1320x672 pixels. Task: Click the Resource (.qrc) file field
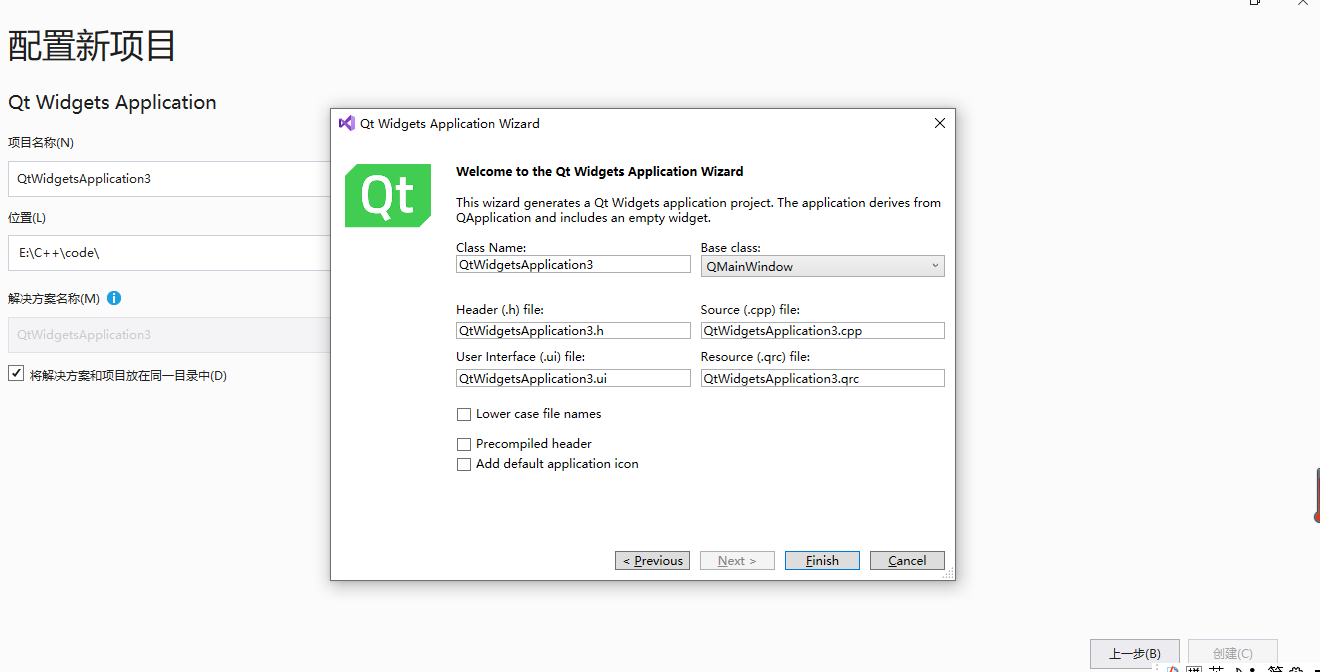[x=822, y=379]
